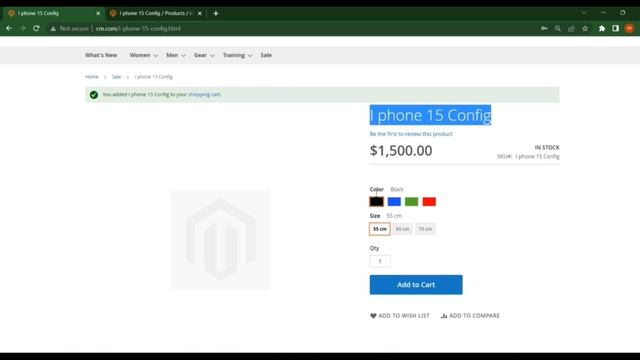Expand the Women dropdown chevron
The image size is (640, 360).
pyautogui.click(x=156, y=56)
